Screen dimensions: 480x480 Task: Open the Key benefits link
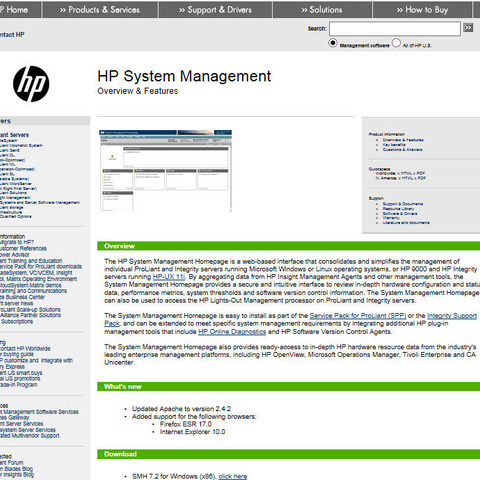[x=394, y=145]
